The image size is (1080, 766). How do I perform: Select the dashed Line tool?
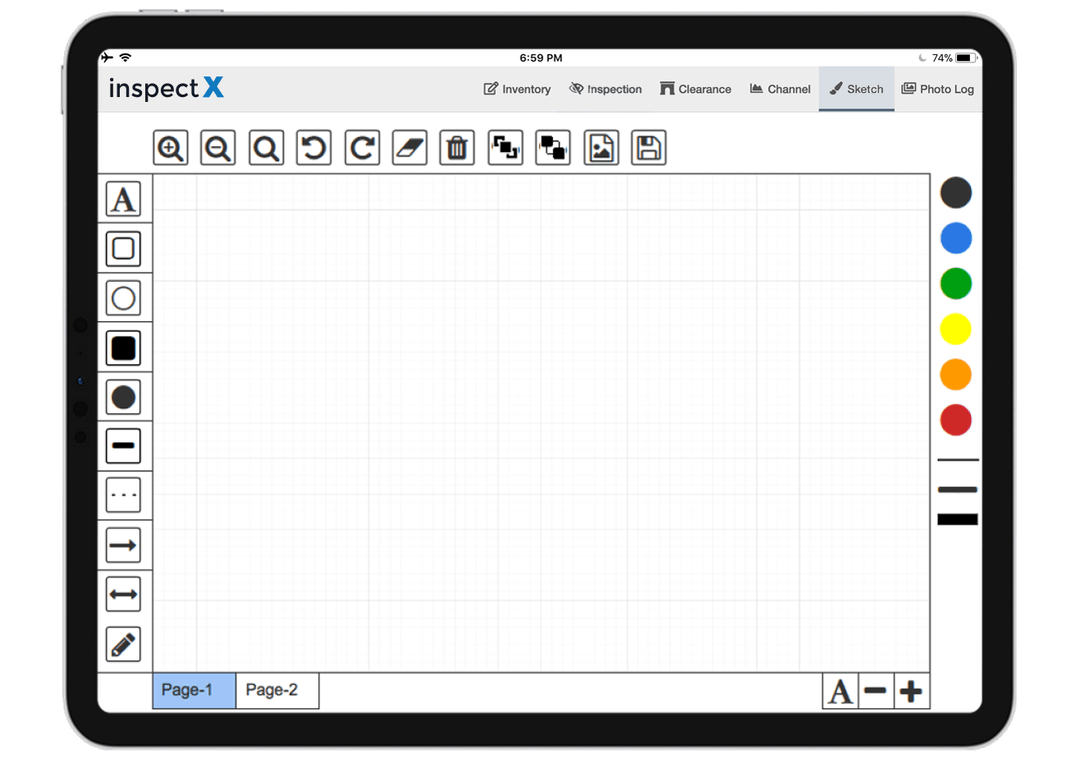124,494
